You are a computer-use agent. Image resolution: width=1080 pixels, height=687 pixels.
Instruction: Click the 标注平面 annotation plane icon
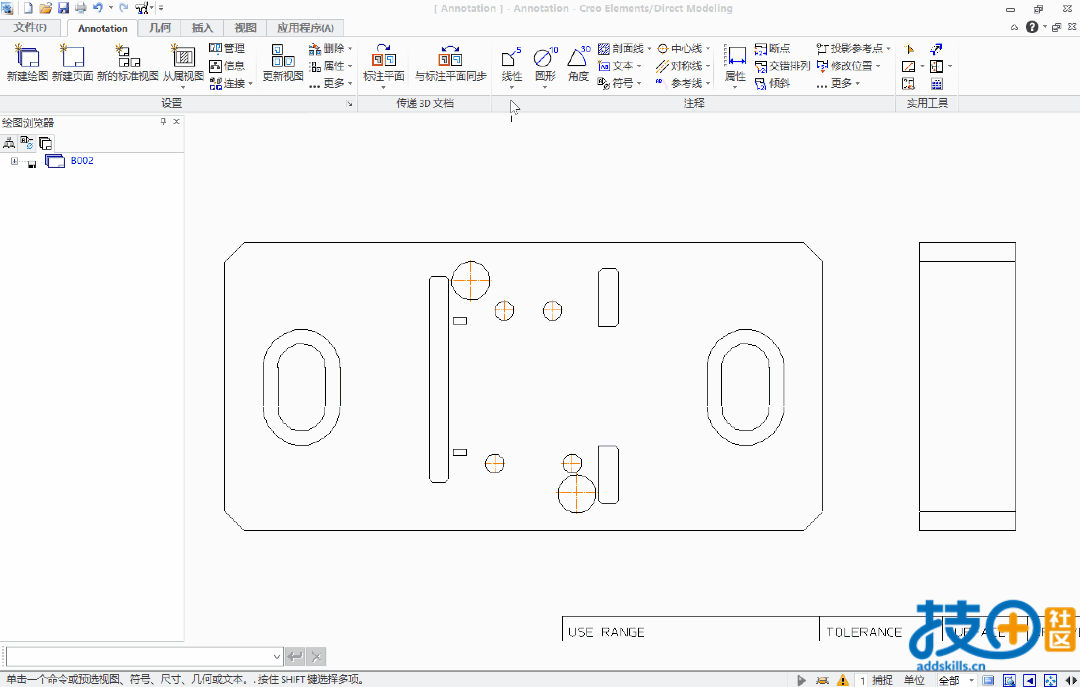[384, 57]
